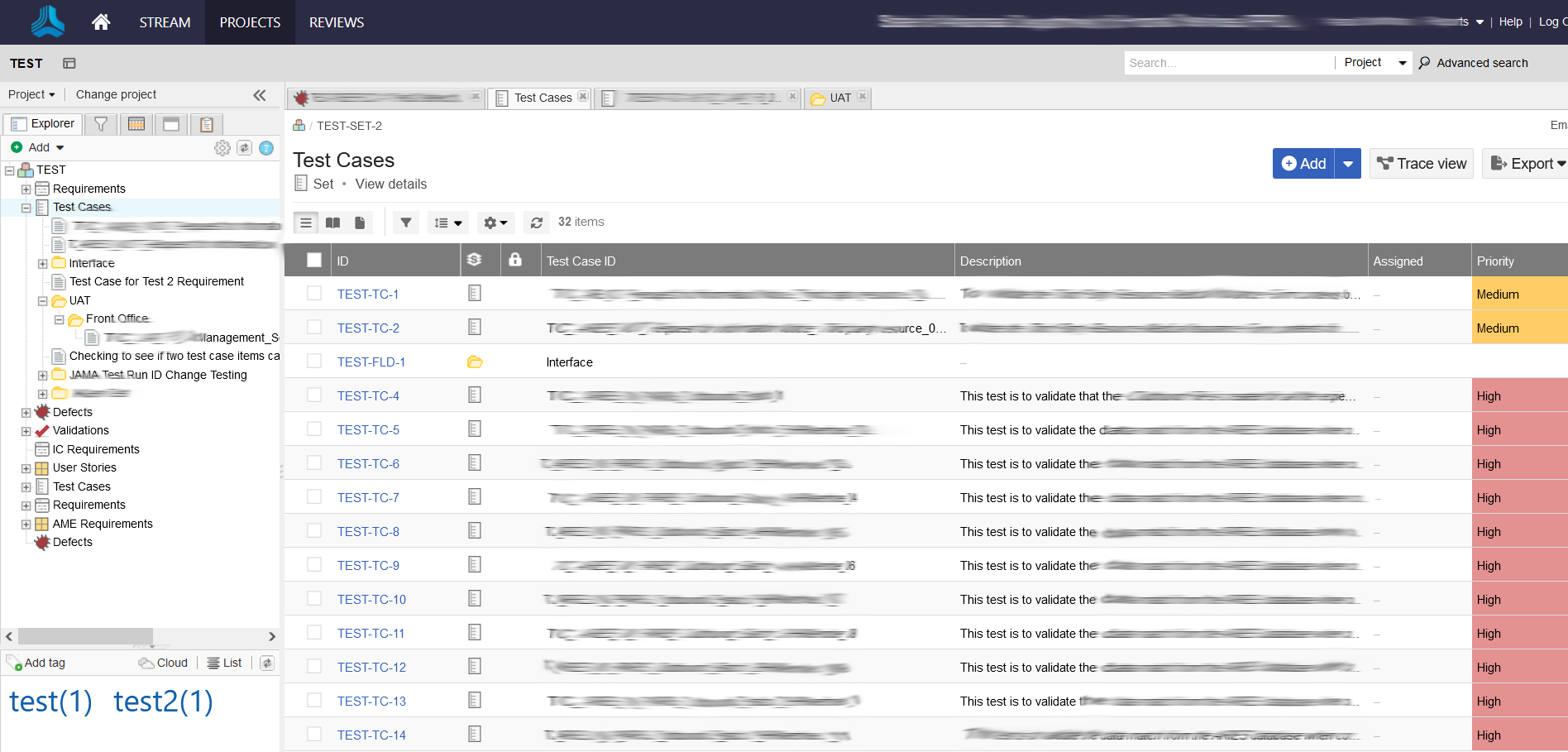
Task: Click the filter funnel icon in list toolbar
Action: [x=406, y=223]
